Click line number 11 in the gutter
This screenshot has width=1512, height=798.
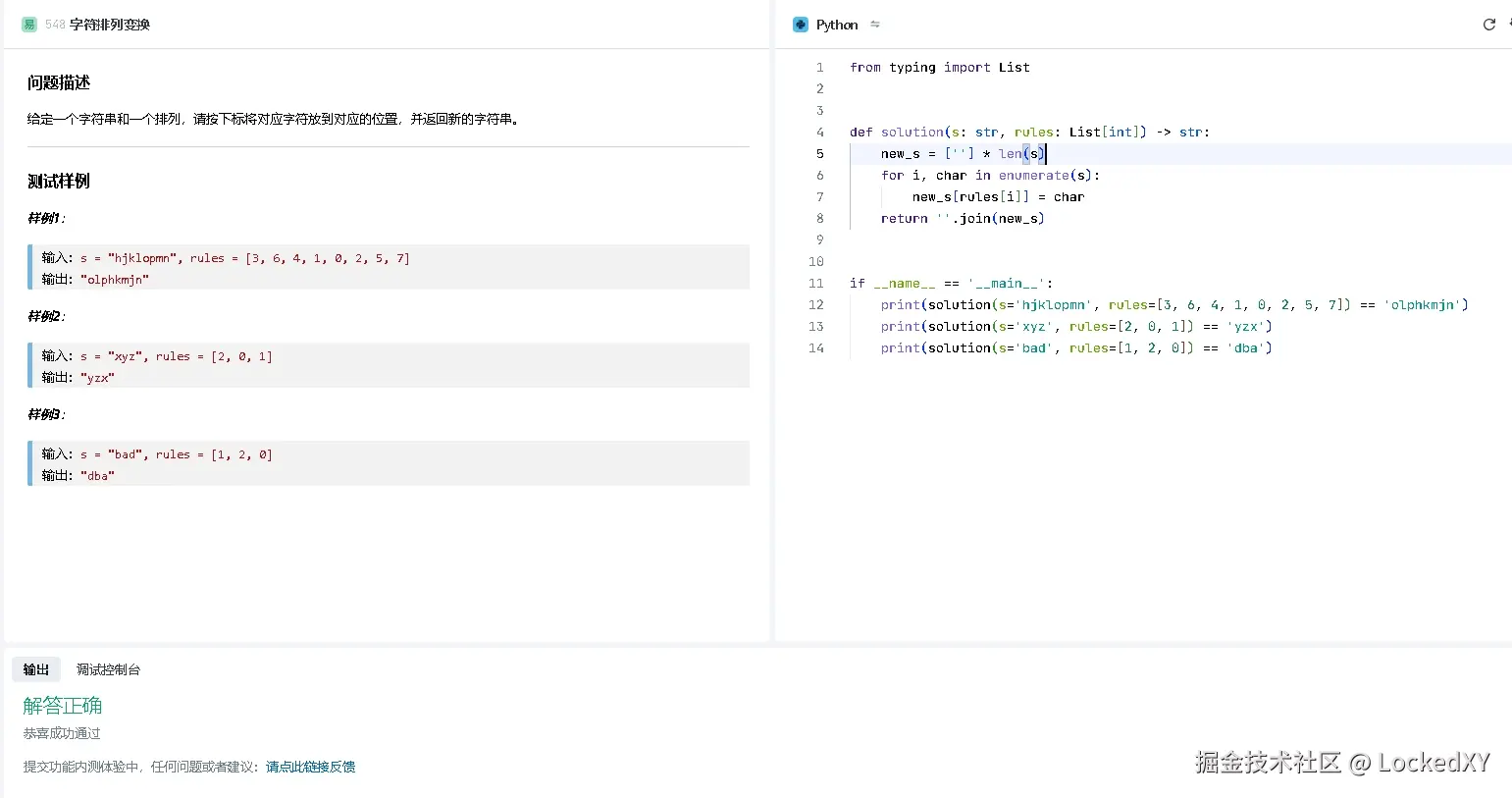(815, 284)
